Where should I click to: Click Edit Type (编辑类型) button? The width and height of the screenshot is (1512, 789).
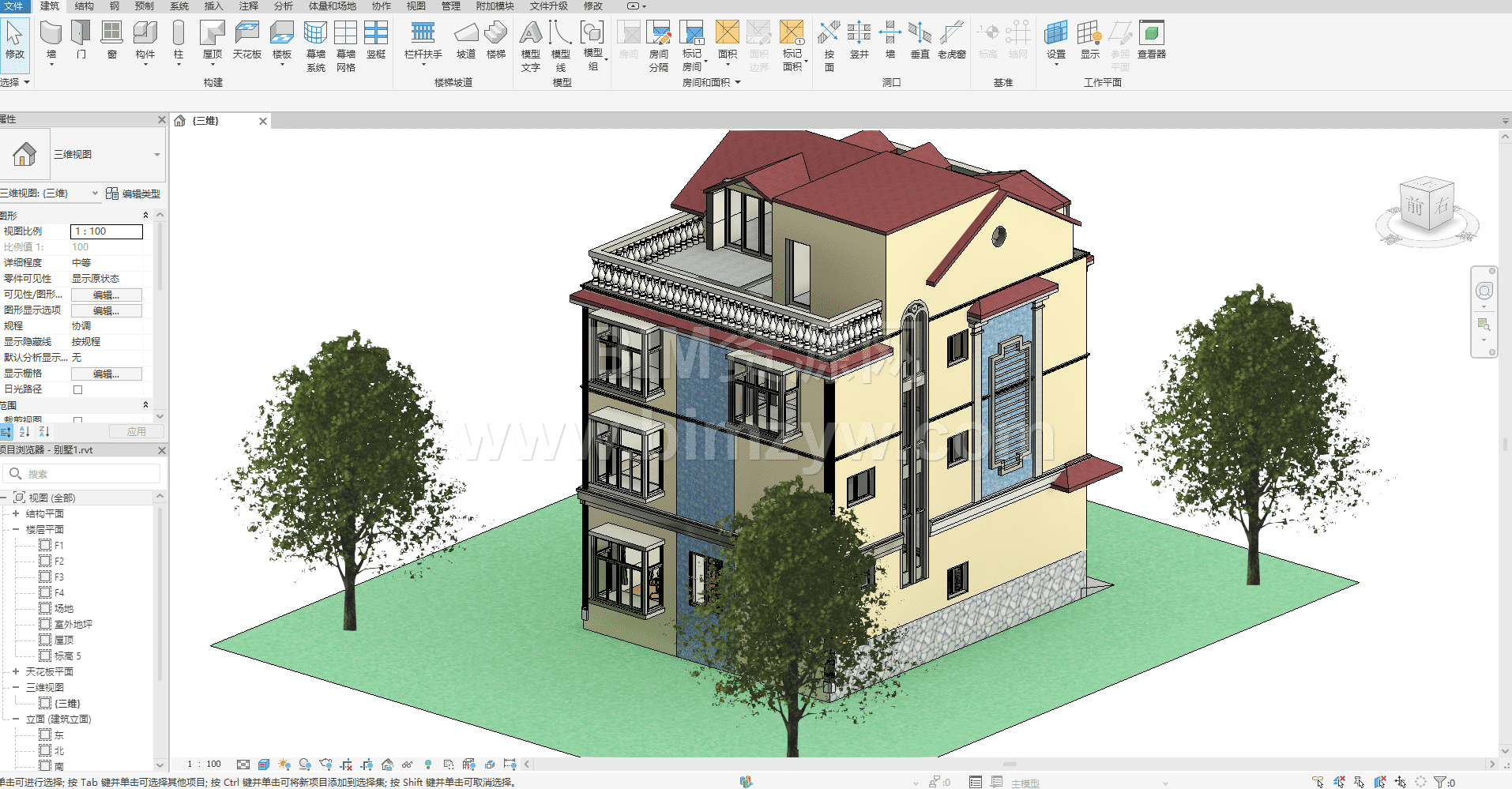[x=134, y=193]
